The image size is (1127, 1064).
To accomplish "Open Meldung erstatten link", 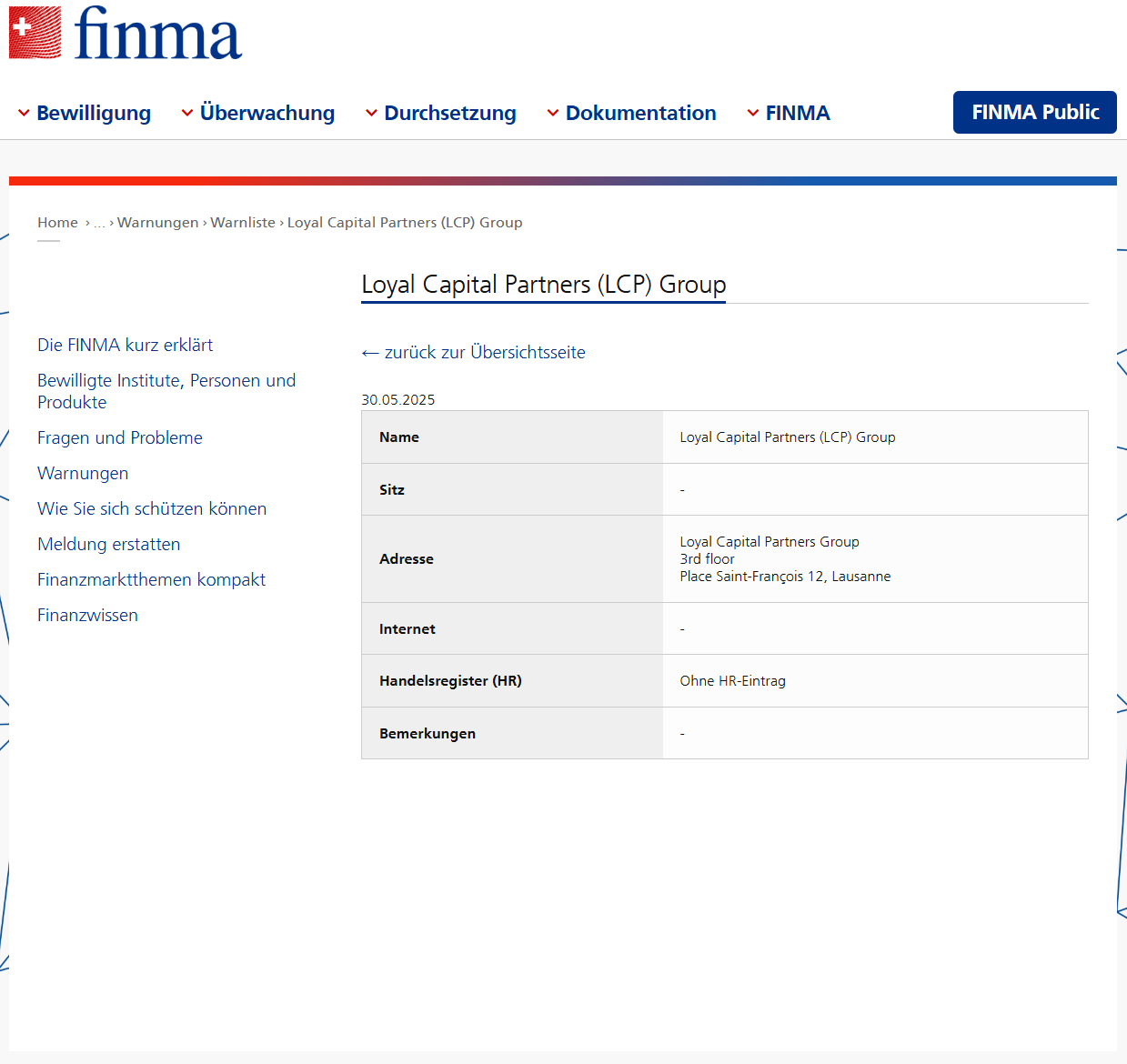I will 109,544.
